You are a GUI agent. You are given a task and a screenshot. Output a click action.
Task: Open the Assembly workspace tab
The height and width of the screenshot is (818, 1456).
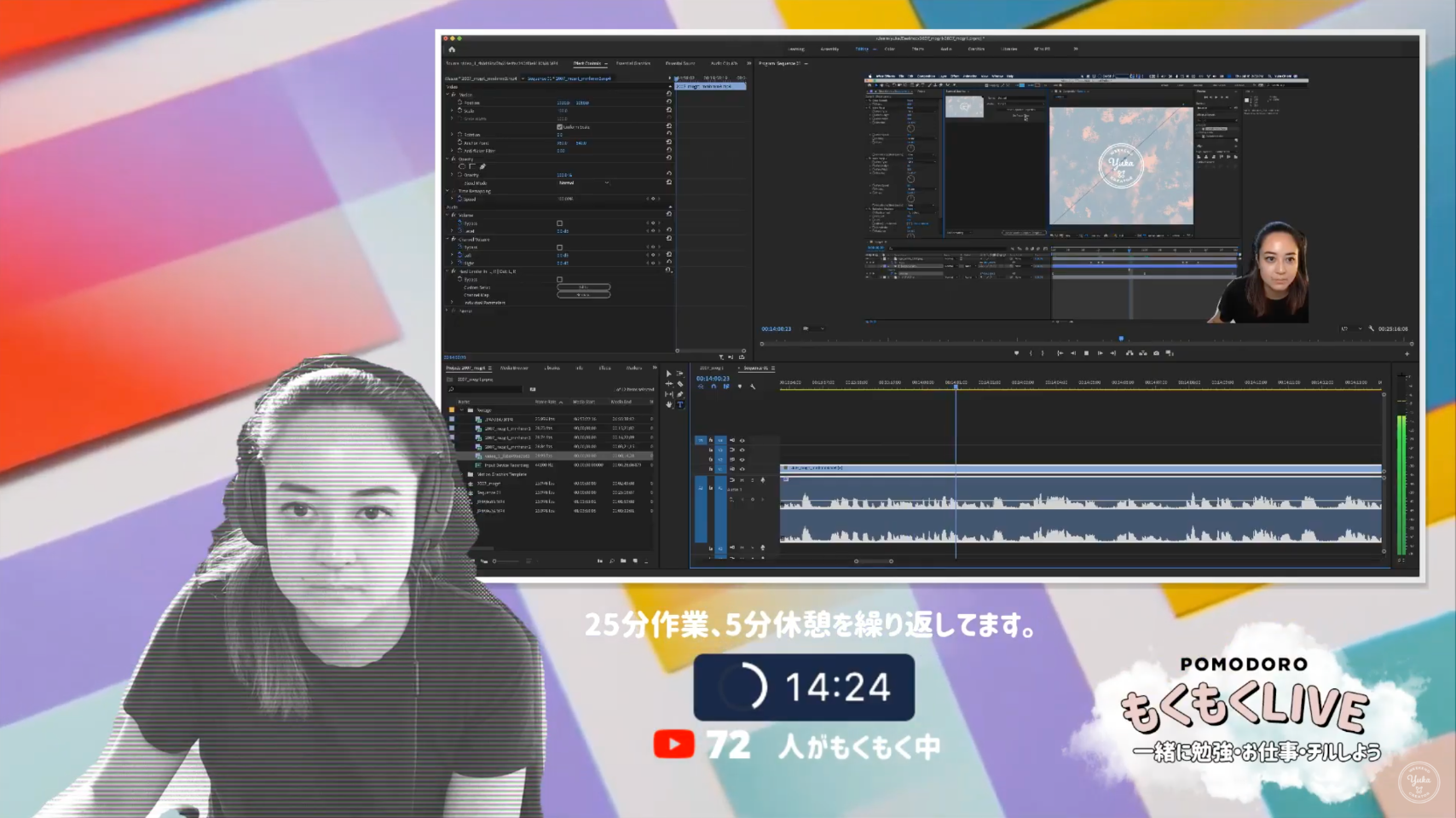click(829, 49)
